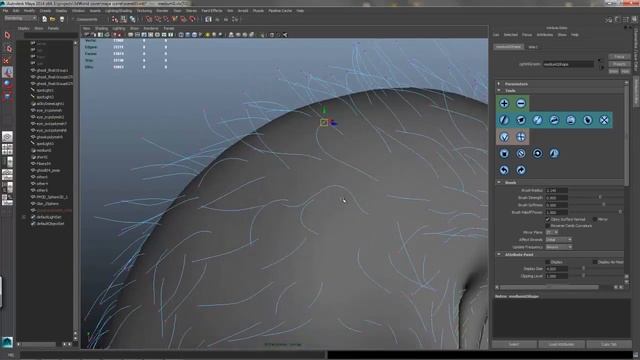Pick the hand-shaped groom brush in teal row
Viewport: 640px width, 360px height.
[x=587, y=120]
